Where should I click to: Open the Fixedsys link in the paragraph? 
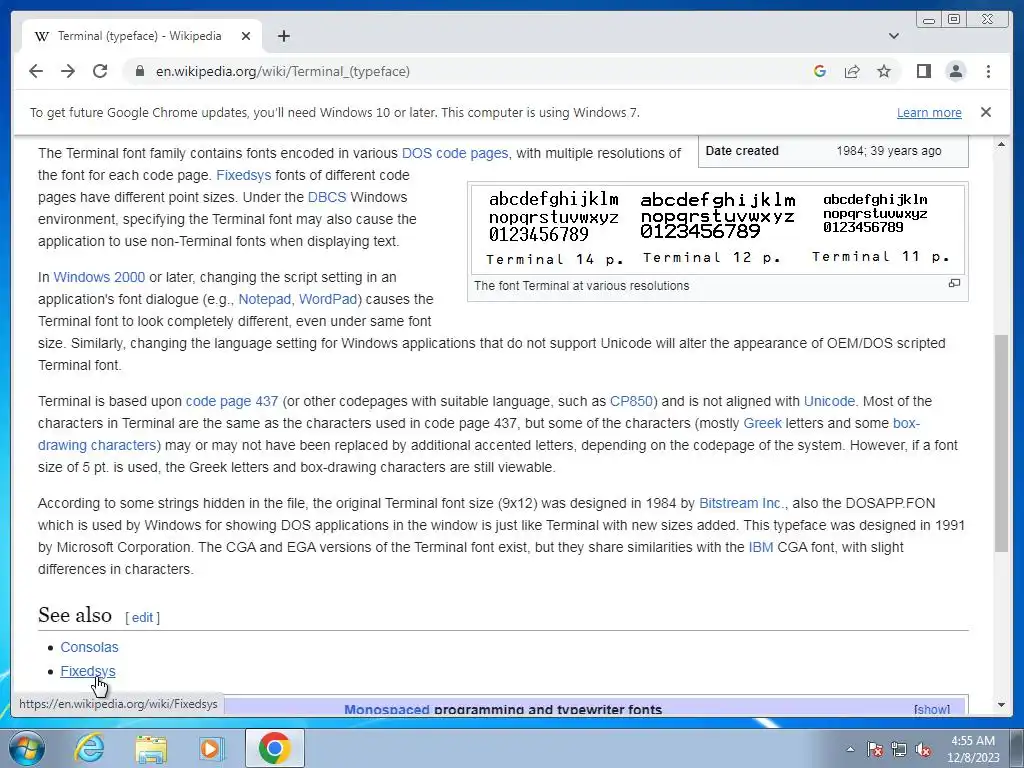point(244,175)
